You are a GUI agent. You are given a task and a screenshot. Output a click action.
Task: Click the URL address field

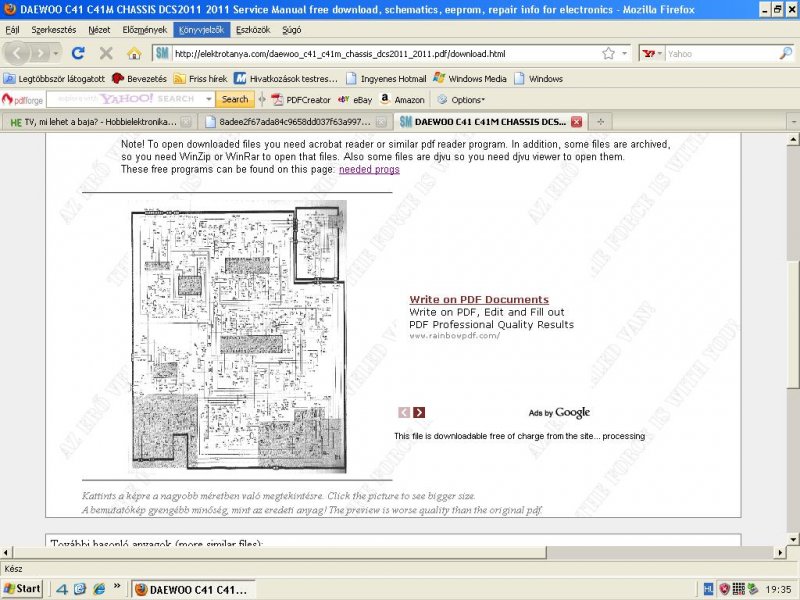click(386, 53)
